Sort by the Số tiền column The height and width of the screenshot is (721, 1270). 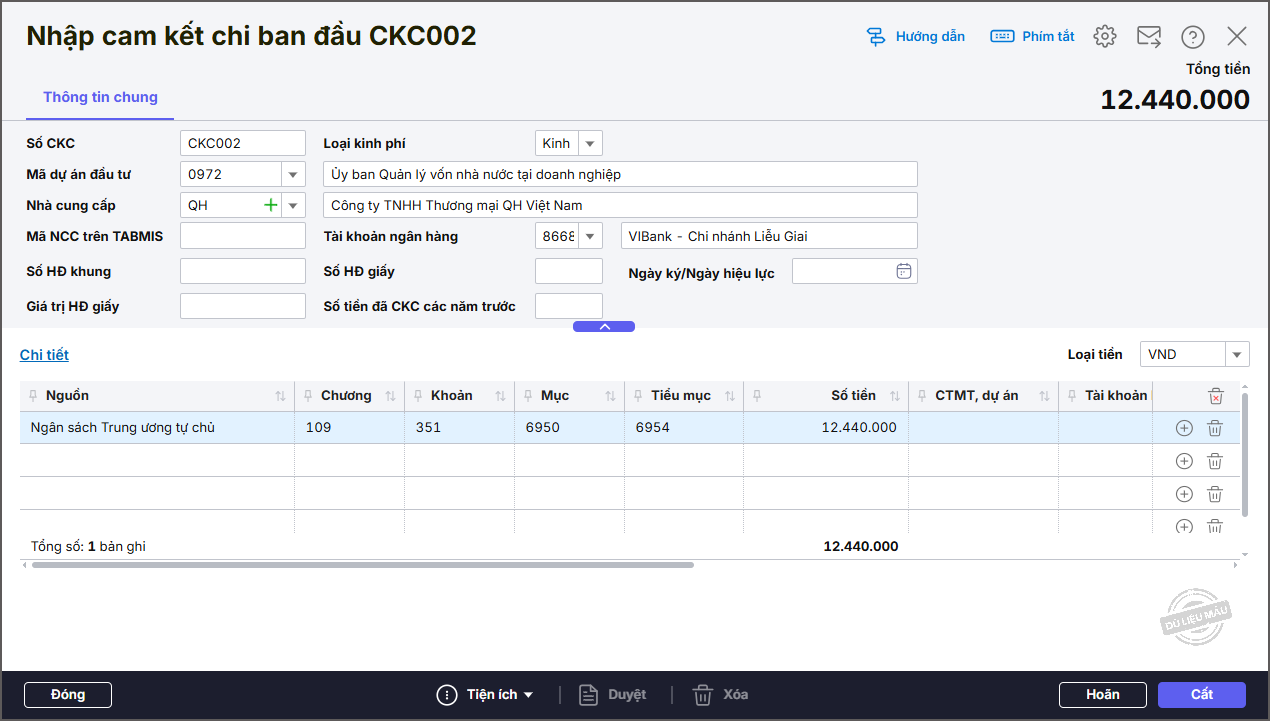tap(895, 396)
